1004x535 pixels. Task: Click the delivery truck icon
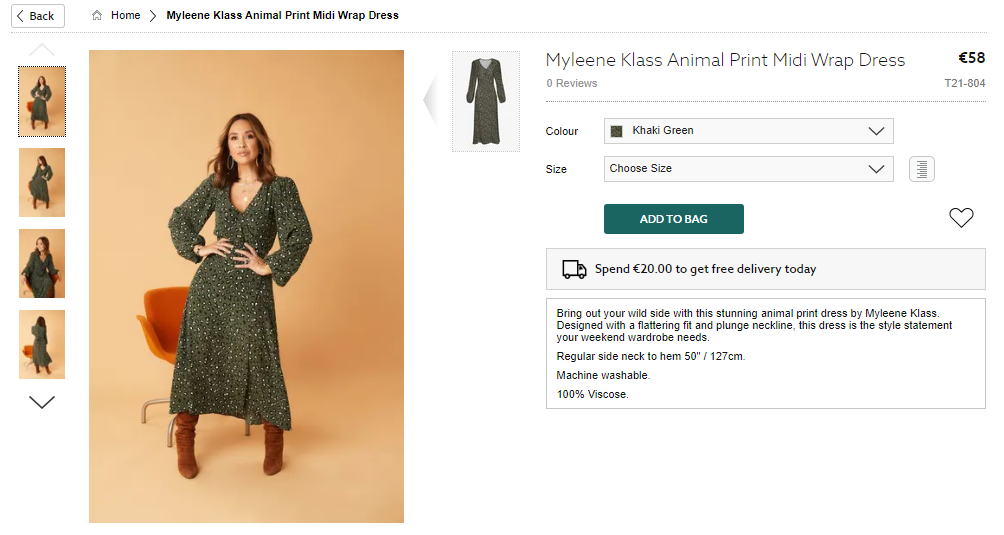[574, 269]
